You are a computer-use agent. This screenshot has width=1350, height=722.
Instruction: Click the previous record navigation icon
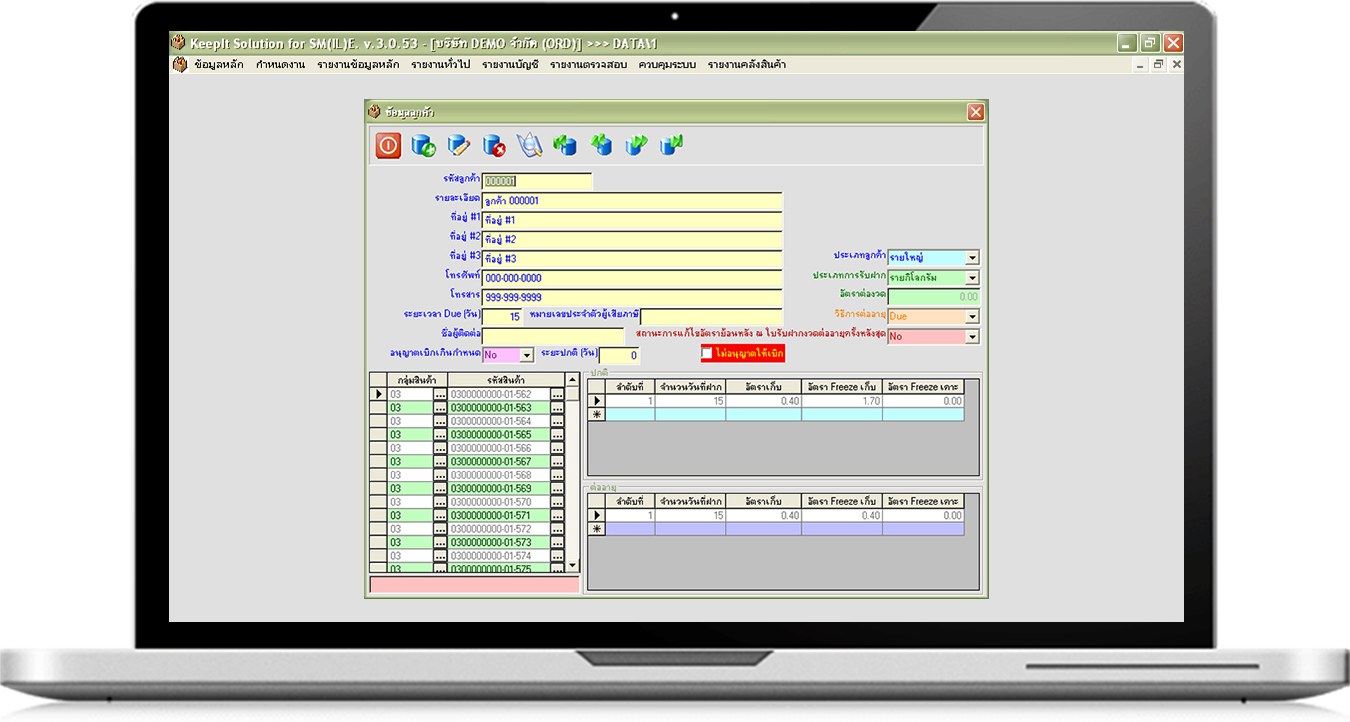coord(601,144)
